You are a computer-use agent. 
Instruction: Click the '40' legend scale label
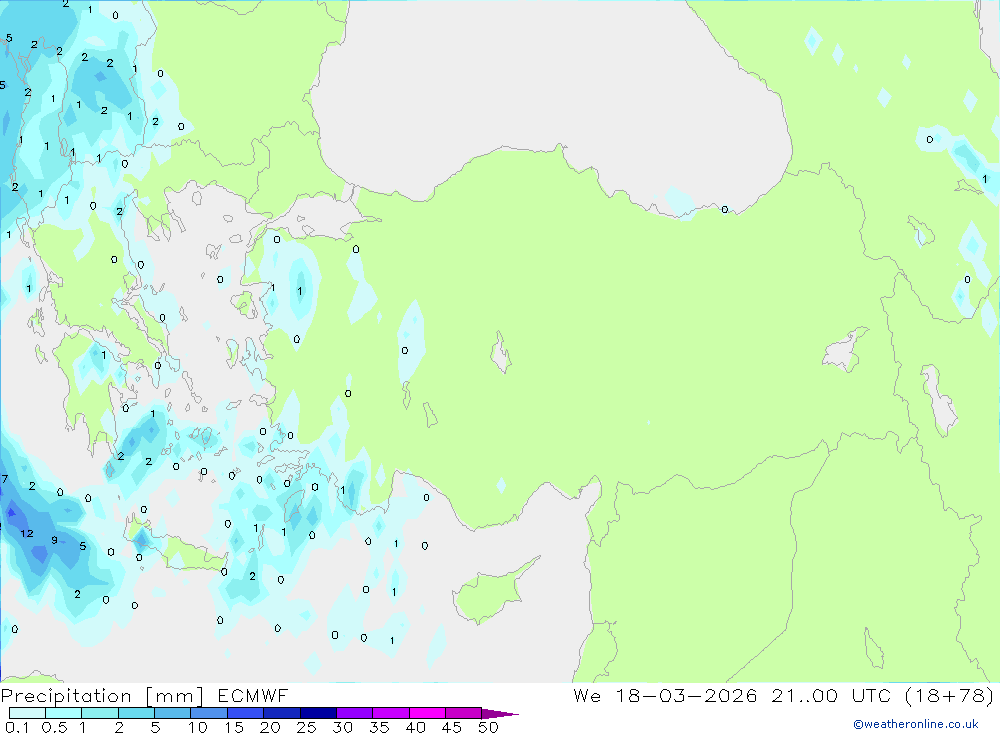[416, 727]
